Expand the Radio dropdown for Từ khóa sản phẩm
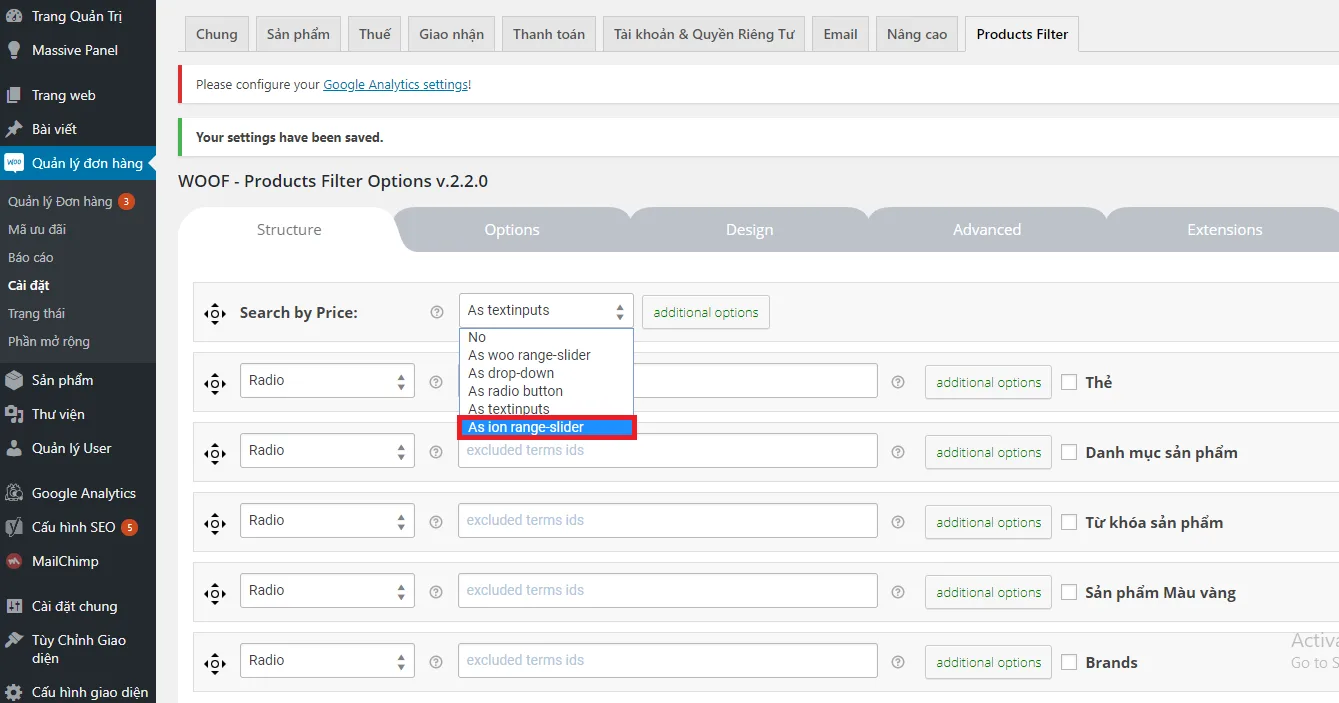The height and width of the screenshot is (703, 1339). pos(327,520)
